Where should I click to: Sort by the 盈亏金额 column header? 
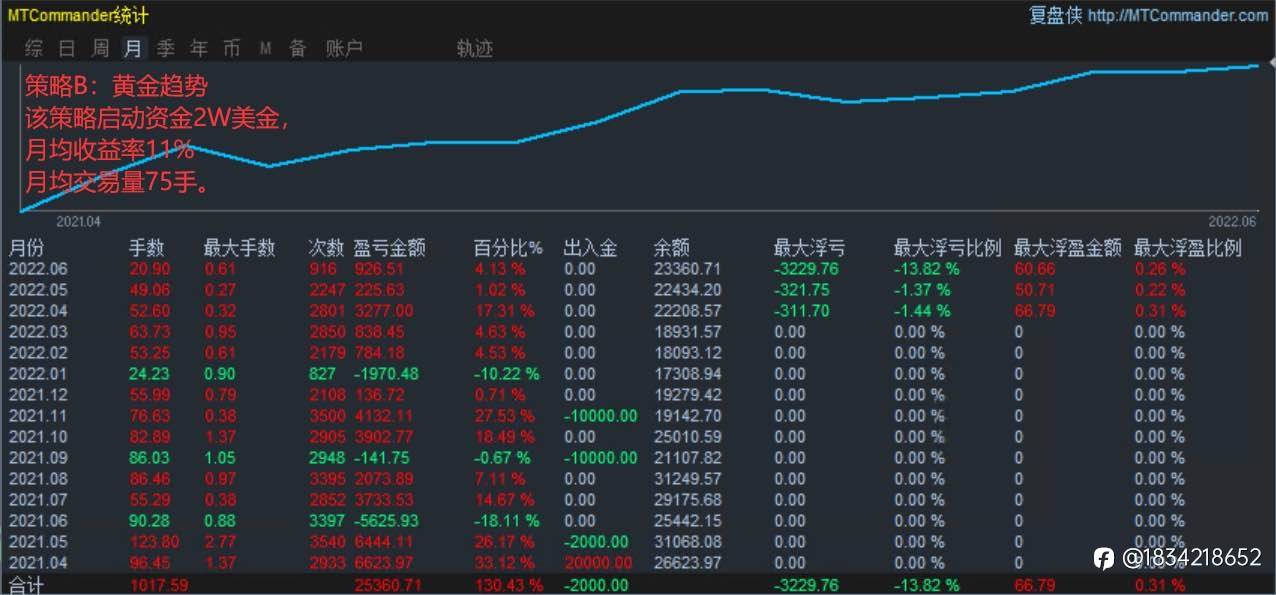(390, 248)
